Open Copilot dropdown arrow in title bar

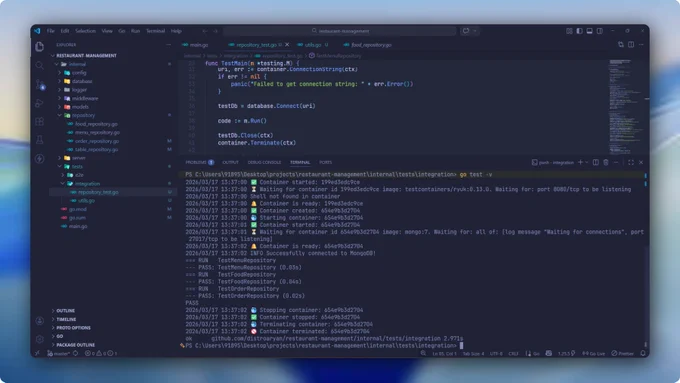point(475,31)
